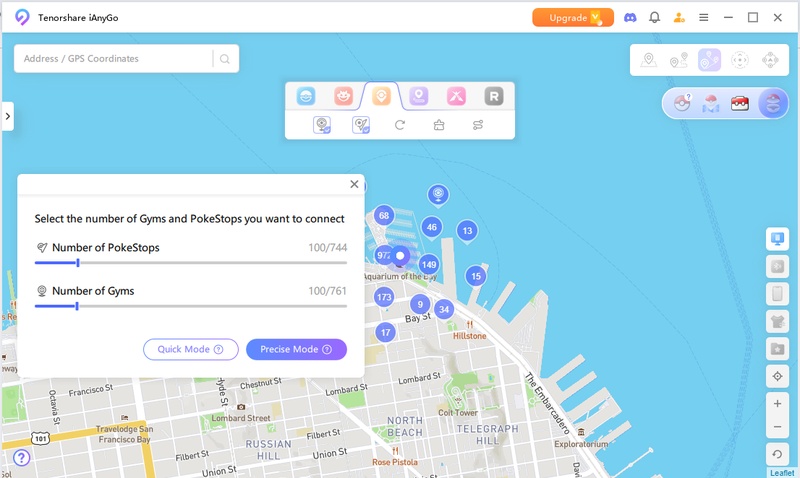Click the Precise Mode button
The width and height of the screenshot is (800, 478).
[x=296, y=349]
